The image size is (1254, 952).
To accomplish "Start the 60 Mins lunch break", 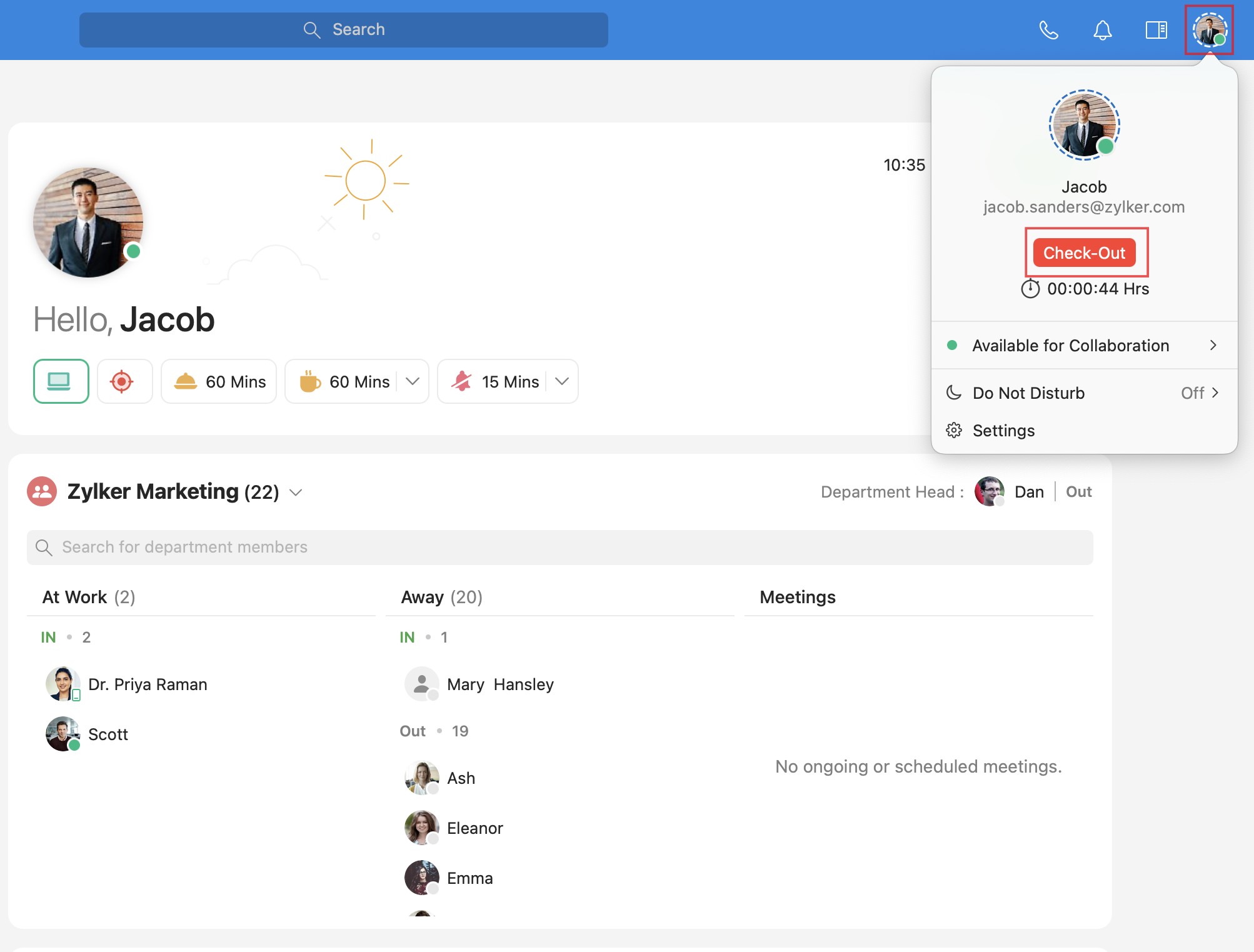I will pyautogui.click(x=219, y=381).
